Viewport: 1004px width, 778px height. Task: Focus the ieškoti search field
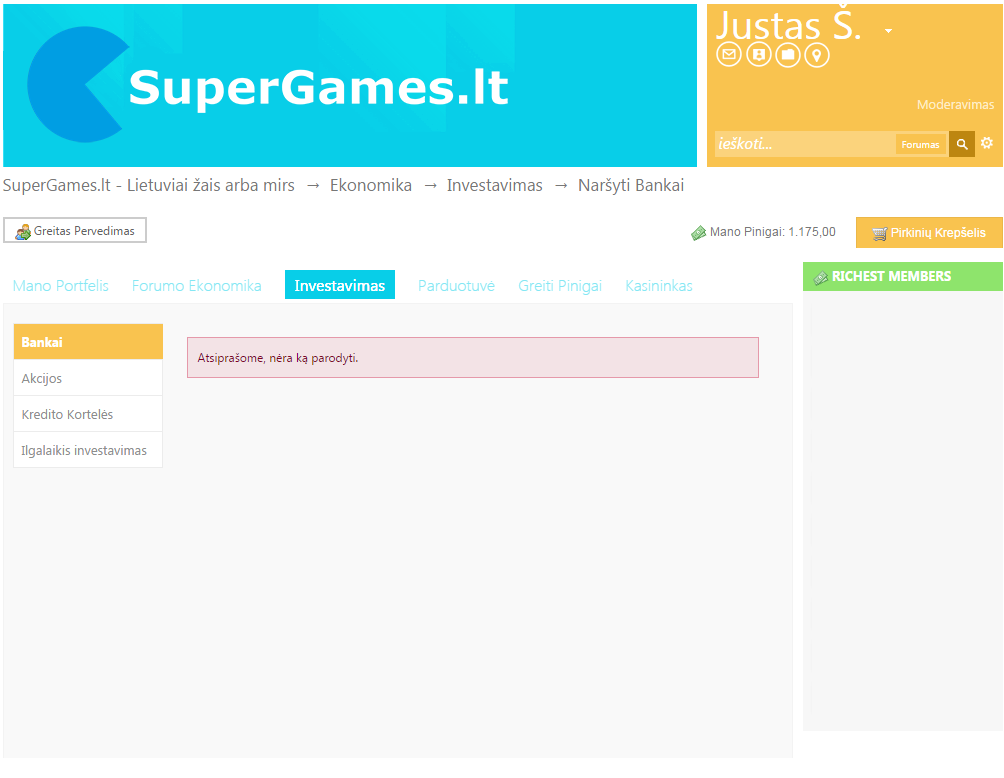tap(805, 144)
